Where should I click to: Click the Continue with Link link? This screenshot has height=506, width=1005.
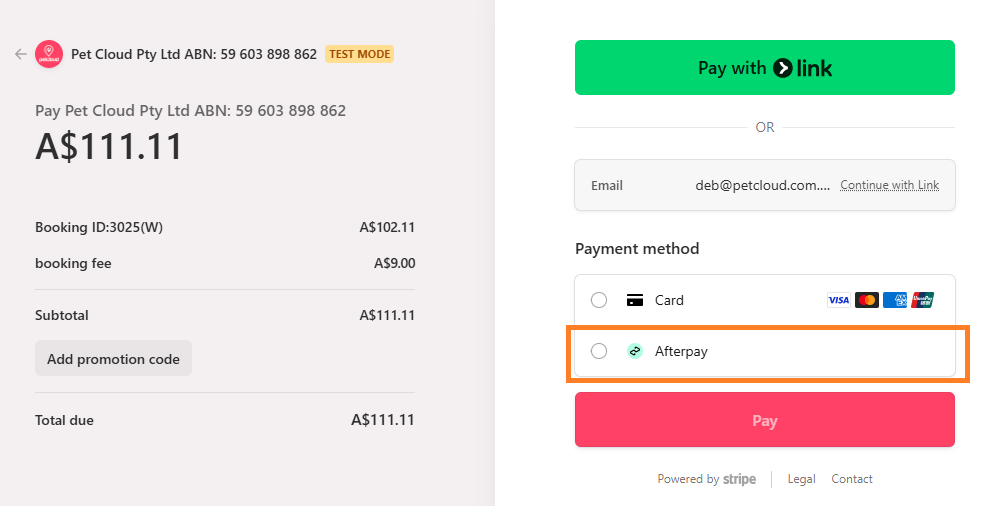tap(889, 185)
